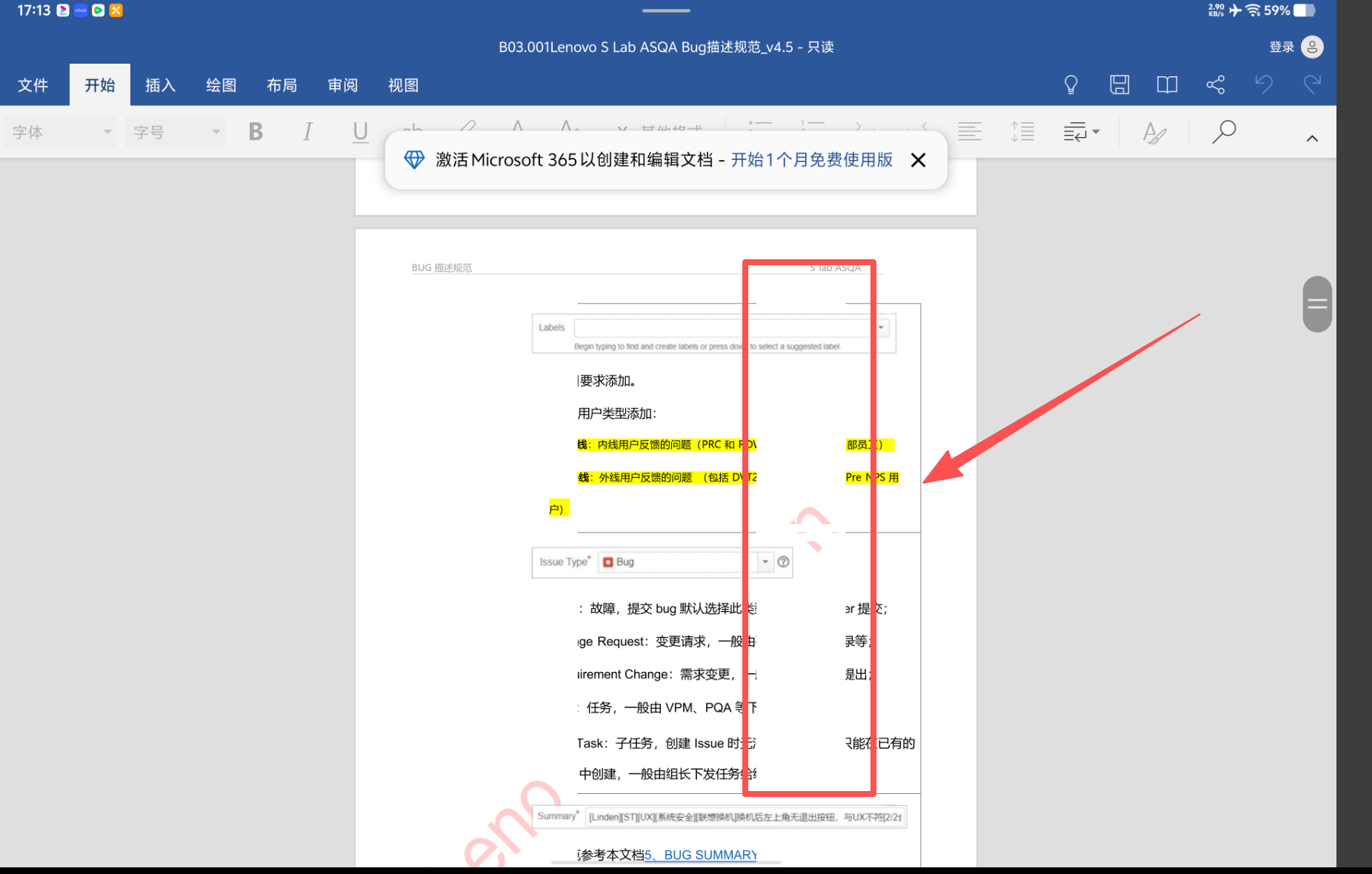This screenshot has height=874, width=1372.
Task: Tap the save icon in the title bar
Action: tap(1119, 84)
